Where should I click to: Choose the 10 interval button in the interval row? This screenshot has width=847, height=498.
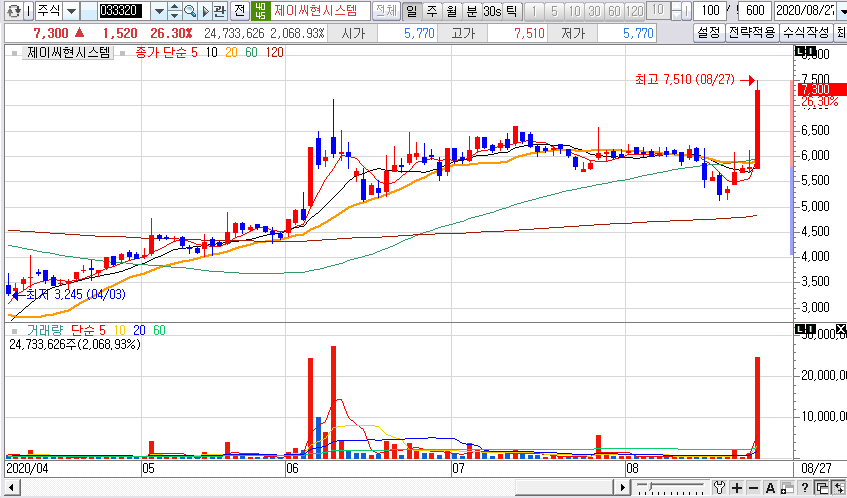(574, 10)
